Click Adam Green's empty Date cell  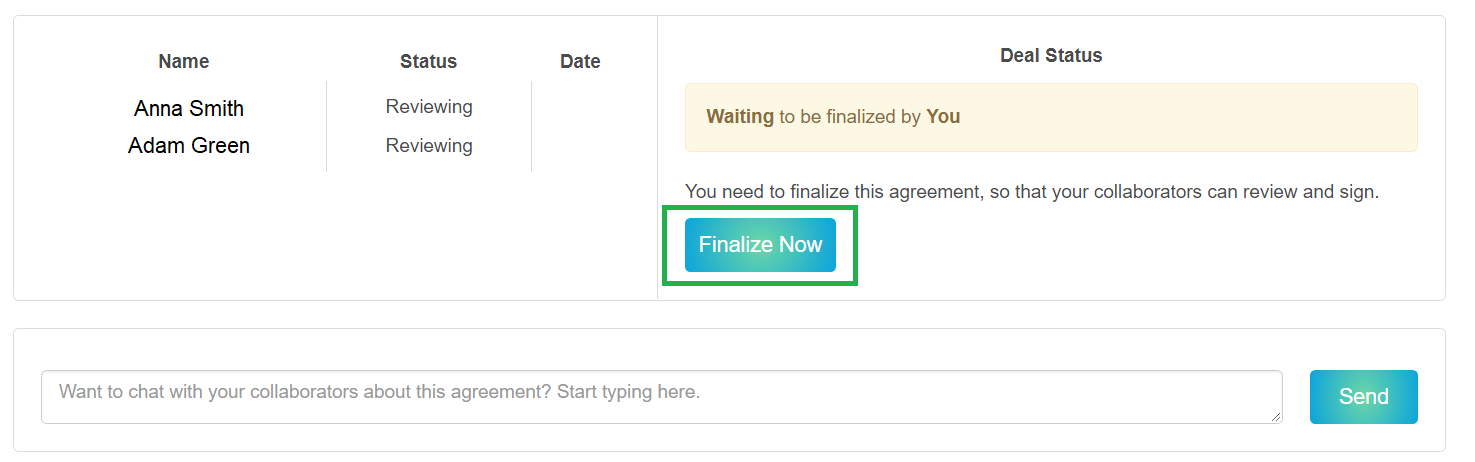click(580, 146)
